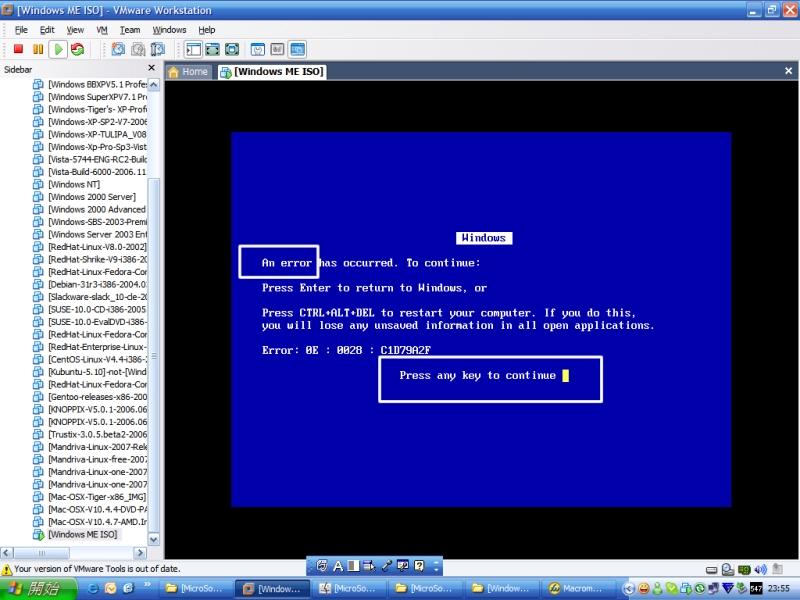The image size is (800, 600).
Task: Select [Windows Server 2003 Ent entry
Action: 90,234
